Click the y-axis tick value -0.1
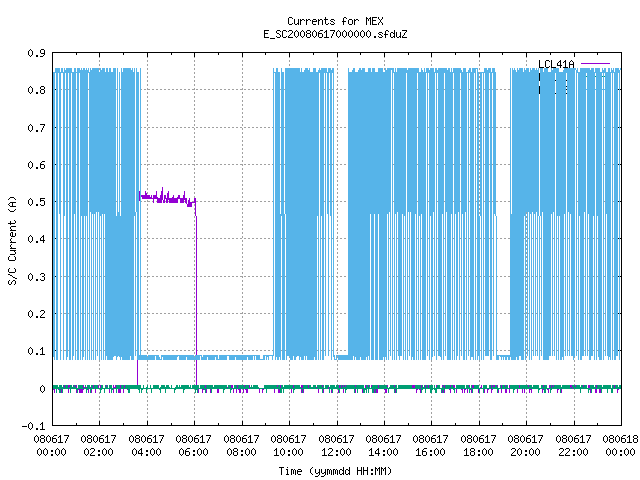Viewport: 640px width, 480px height. coord(33,426)
